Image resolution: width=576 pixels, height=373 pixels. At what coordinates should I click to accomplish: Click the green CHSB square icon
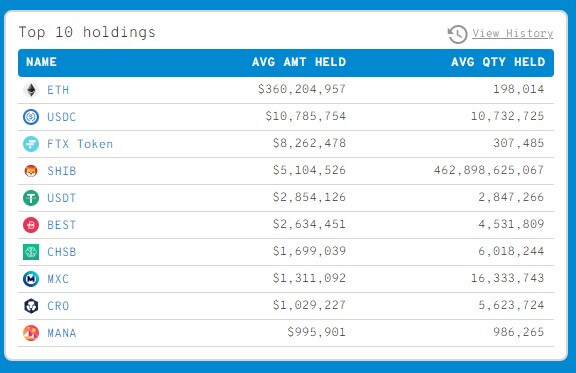[31, 252]
